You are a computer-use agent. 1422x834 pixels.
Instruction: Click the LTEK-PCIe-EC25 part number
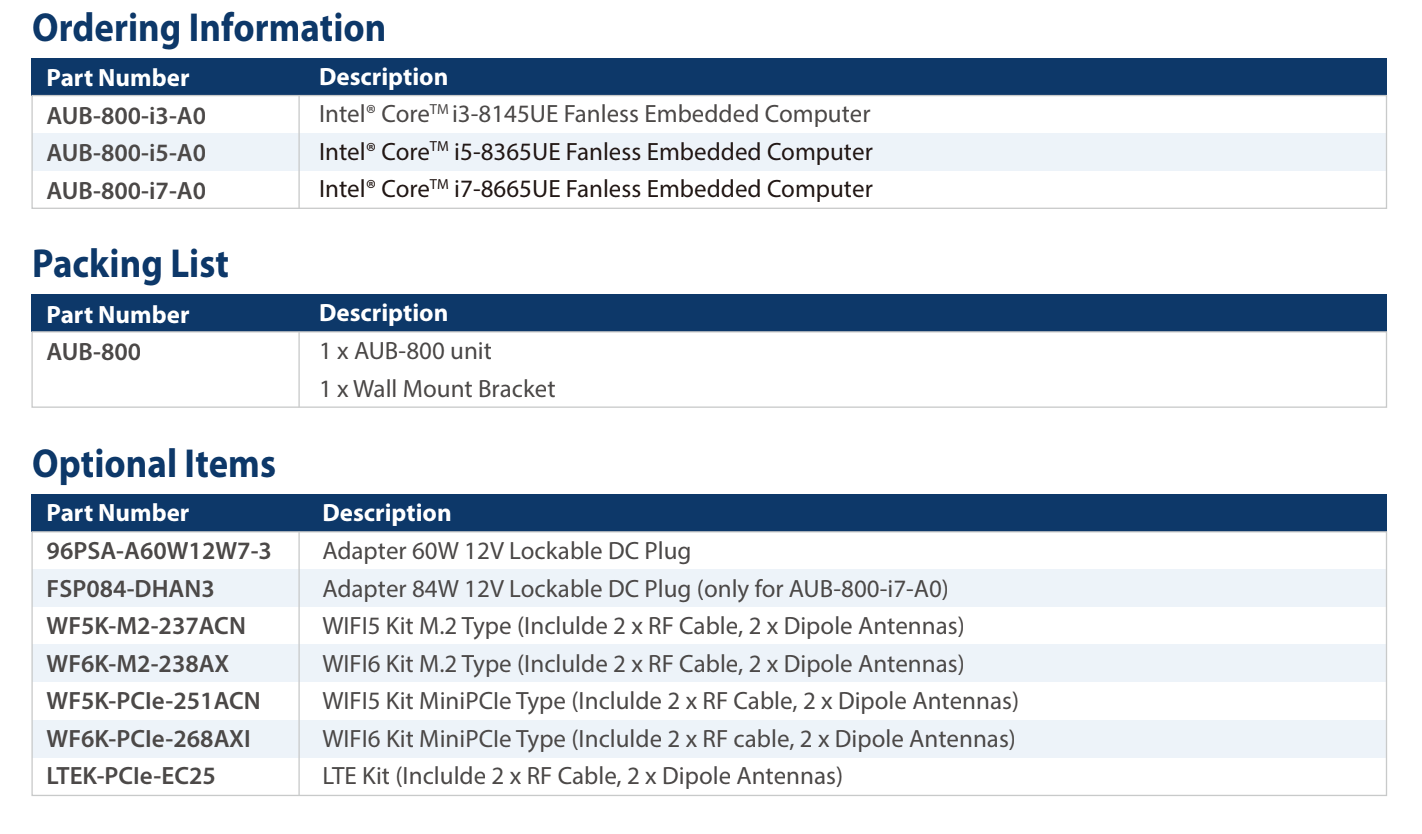[131, 776]
